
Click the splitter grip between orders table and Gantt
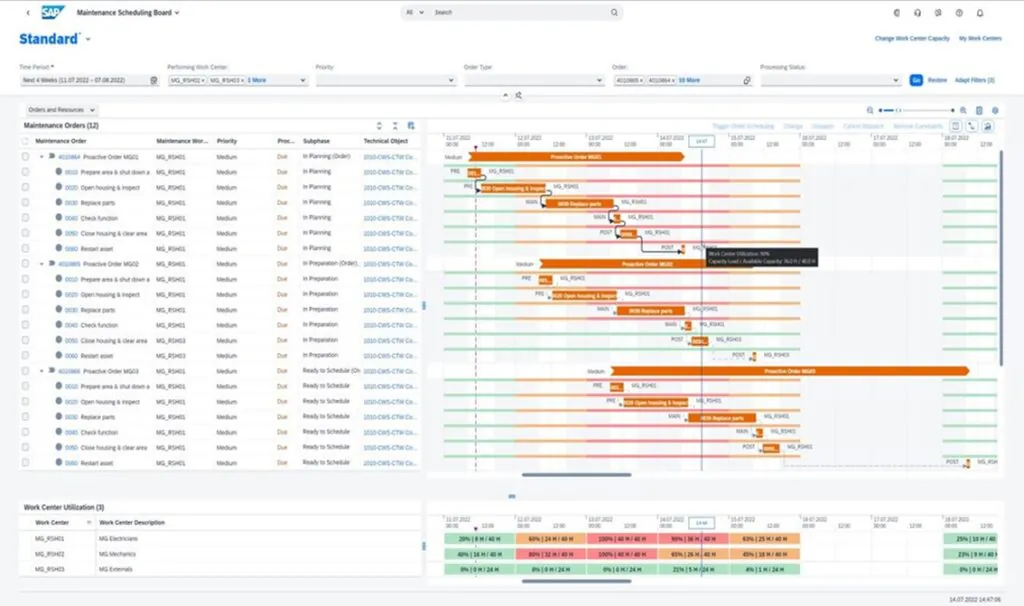(424, 306)
